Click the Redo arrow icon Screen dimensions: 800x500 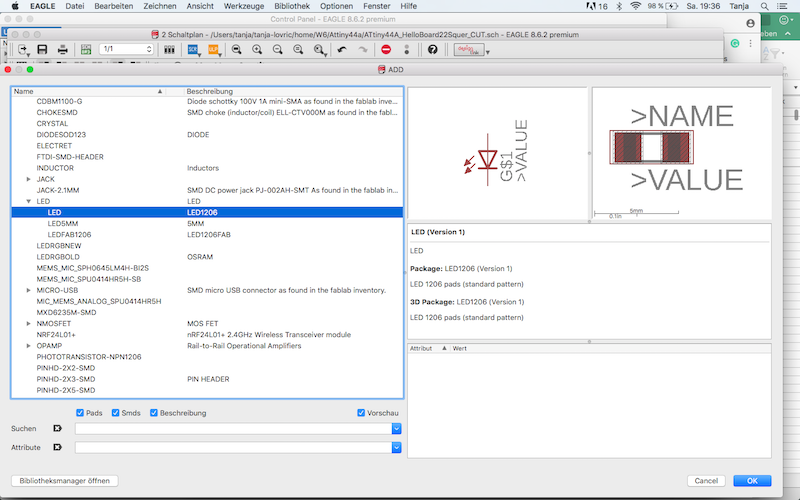pyautogui.click(x=363, y=49)
